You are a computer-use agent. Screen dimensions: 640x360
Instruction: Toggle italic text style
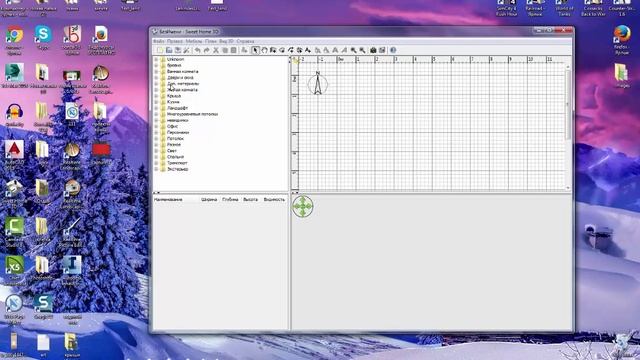344,50
